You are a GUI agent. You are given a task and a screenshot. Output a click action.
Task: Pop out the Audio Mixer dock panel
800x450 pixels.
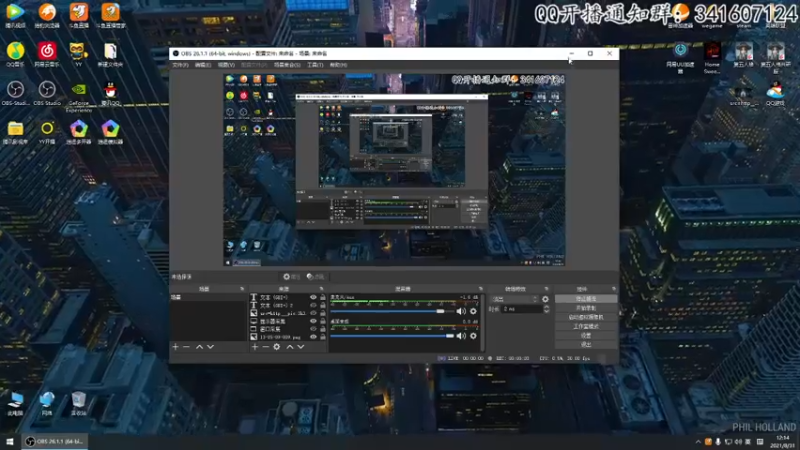click(481, 289)
